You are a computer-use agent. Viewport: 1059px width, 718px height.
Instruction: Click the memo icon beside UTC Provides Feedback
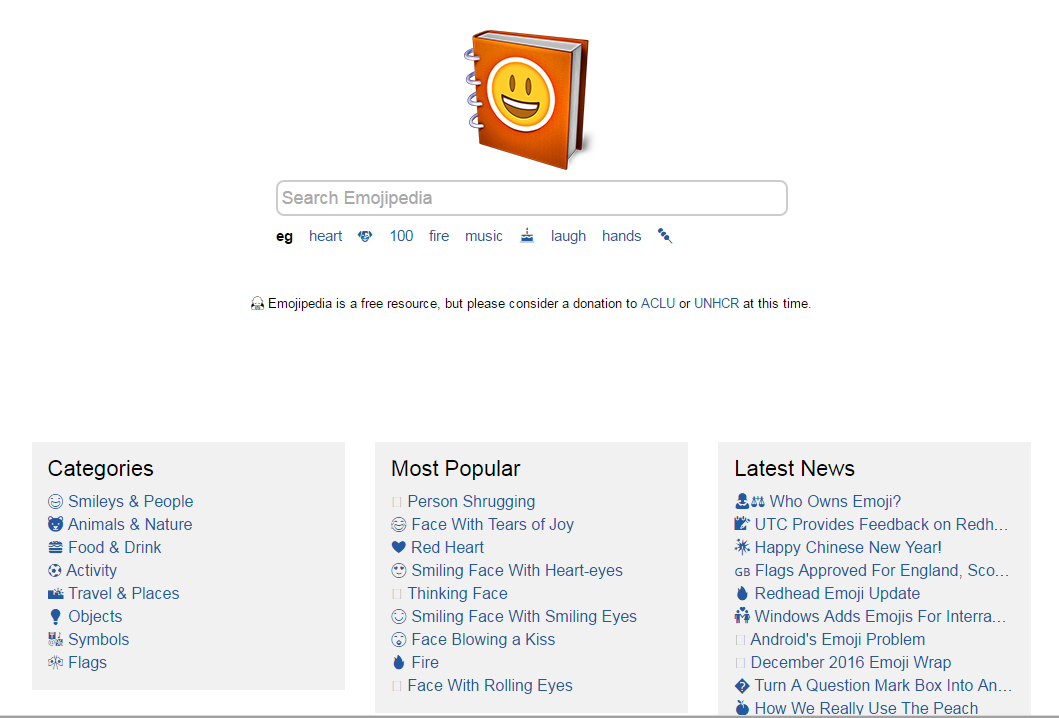[742, 525]
